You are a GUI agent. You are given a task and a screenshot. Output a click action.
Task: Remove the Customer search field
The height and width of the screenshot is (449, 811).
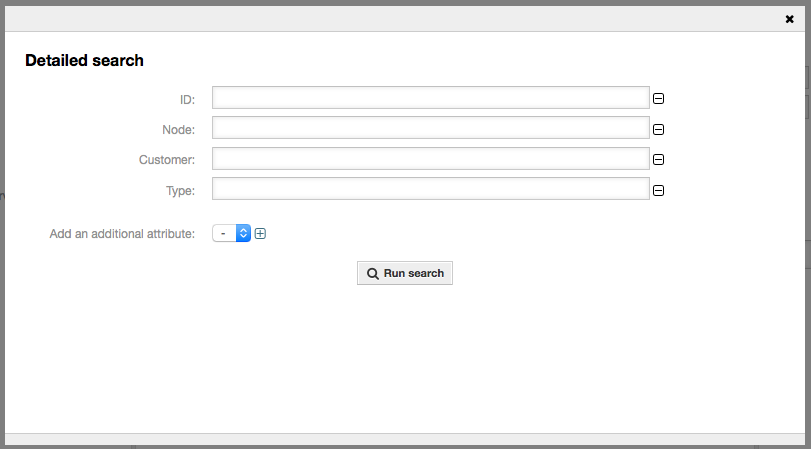tap(659, 160)
